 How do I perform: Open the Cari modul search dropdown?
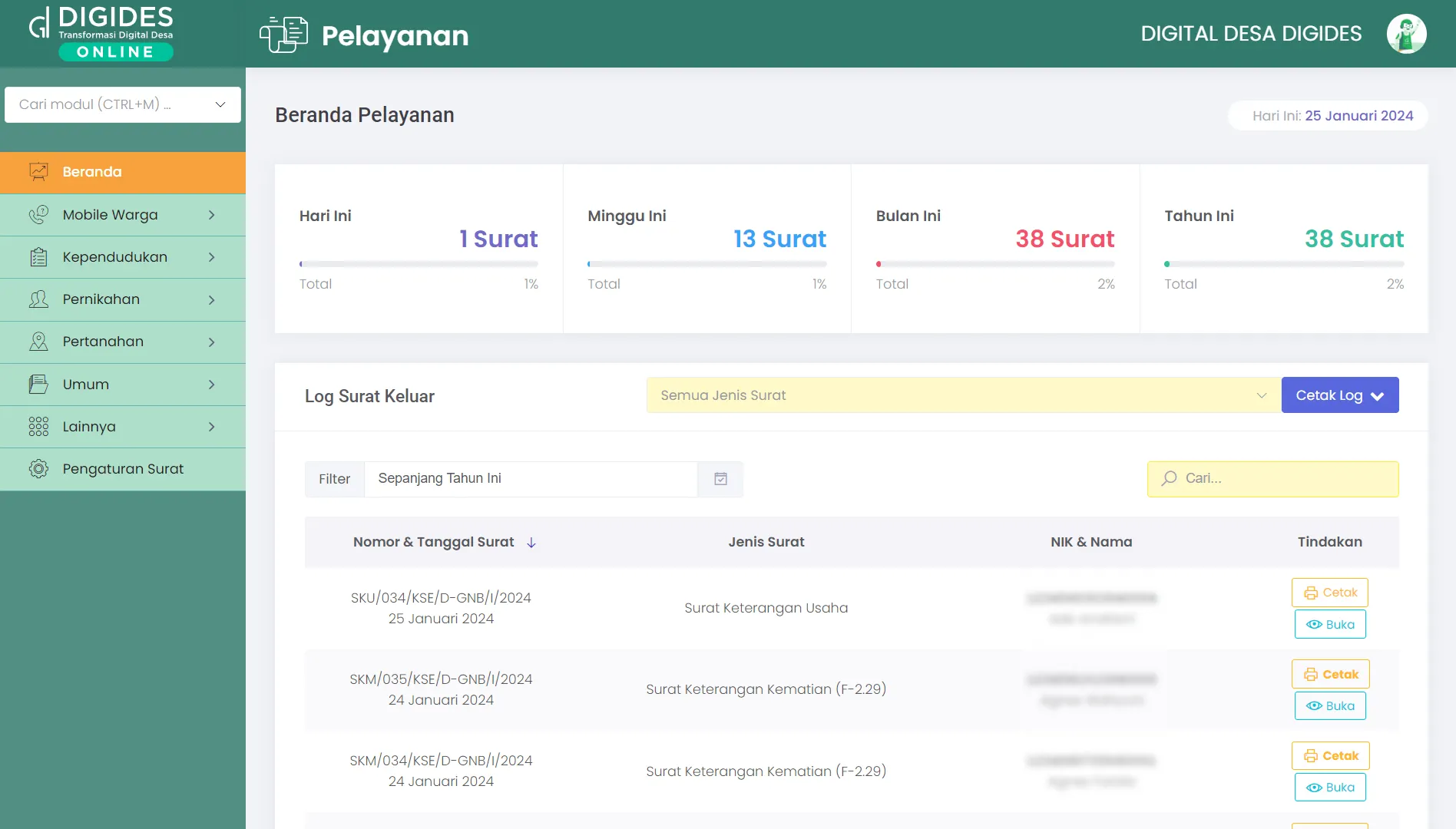(123, 104)
